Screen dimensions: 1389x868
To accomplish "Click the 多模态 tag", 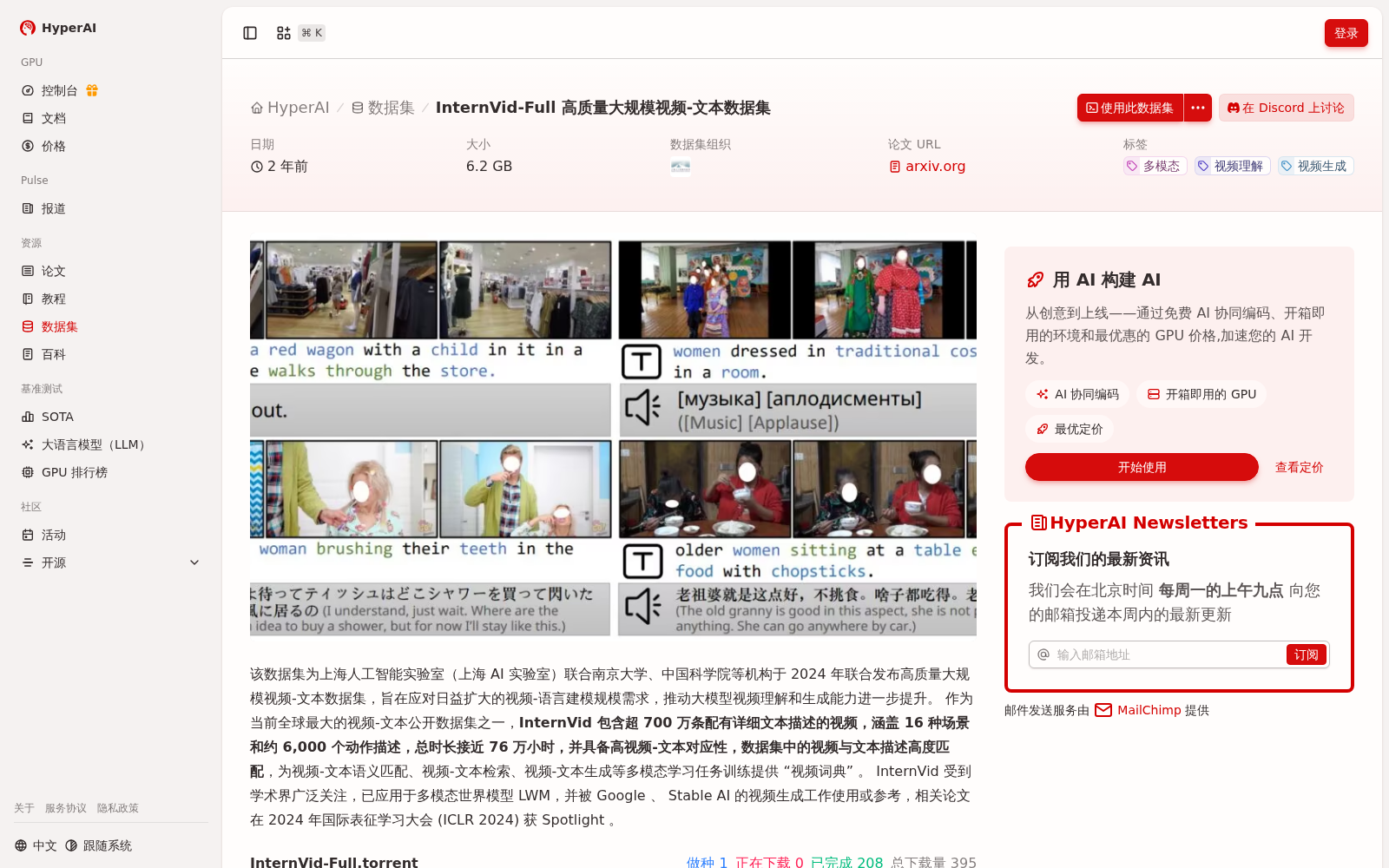I will [x=1155, y=166].
